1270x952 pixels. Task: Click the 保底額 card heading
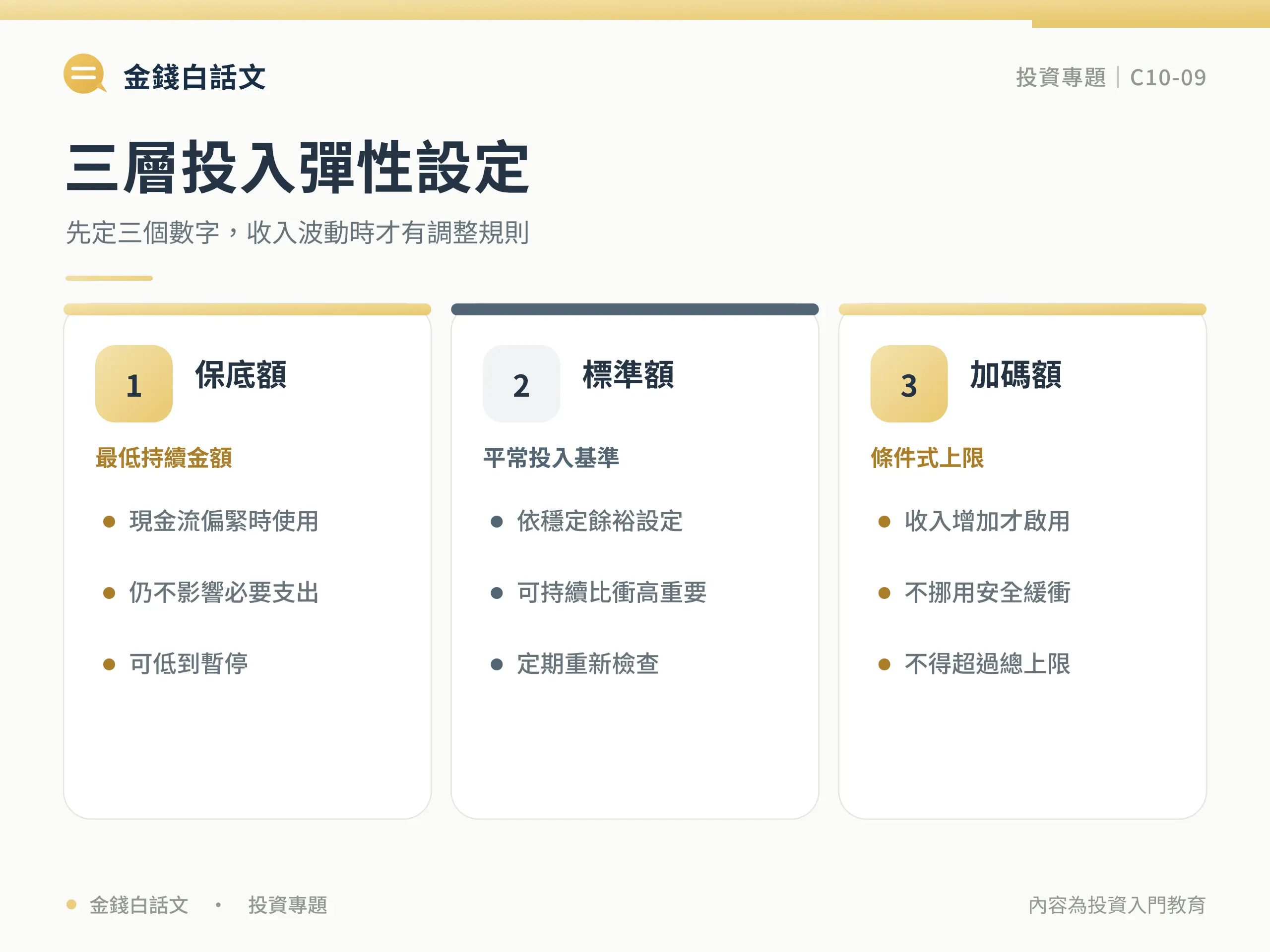(241, 375)
